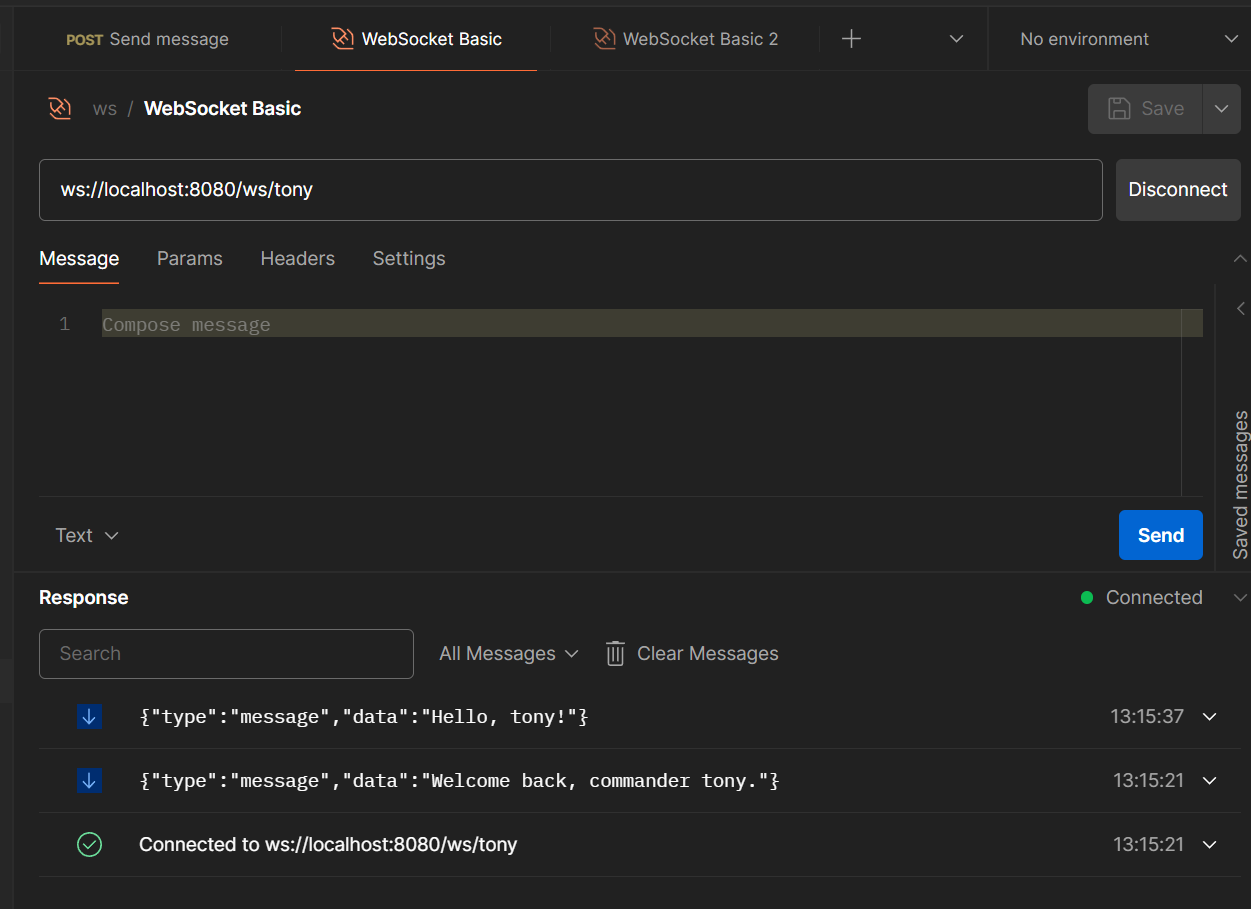The image size is (1251, 909).
Task: Click incoming arrow icon on Hello tony message
Action: pyautogui.click(x=89, y=716)
